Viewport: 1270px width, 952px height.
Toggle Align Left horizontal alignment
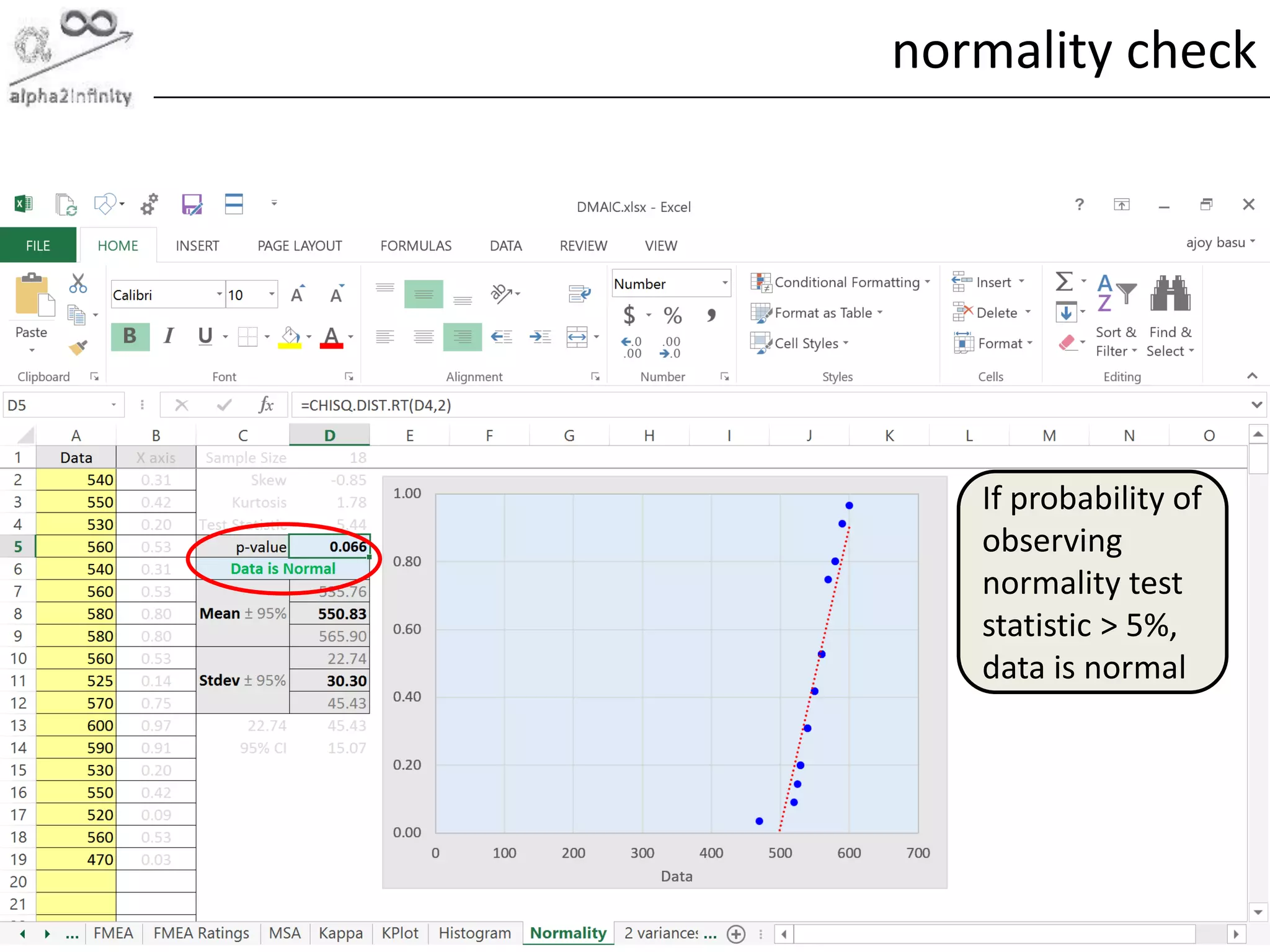[x=385, y=337]
